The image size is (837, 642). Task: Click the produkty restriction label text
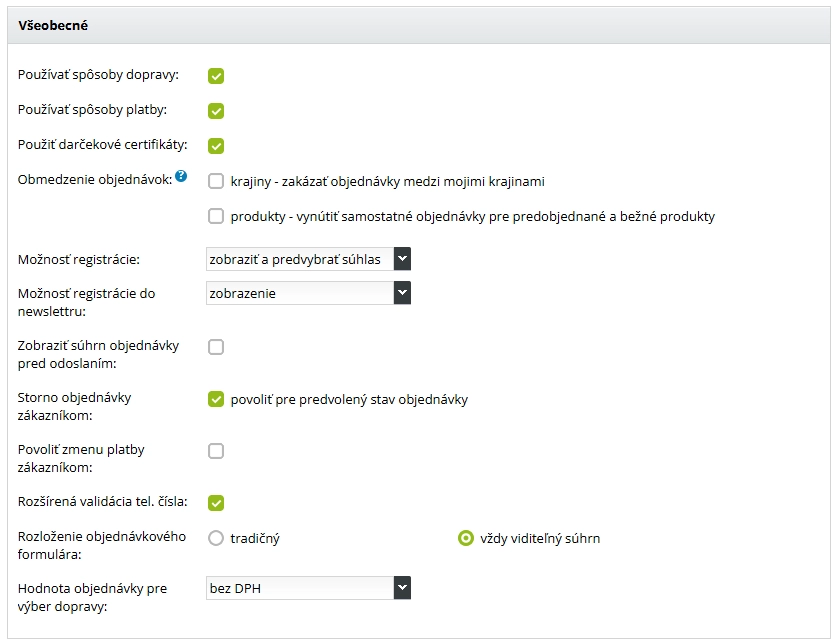(x=472, y=216)
